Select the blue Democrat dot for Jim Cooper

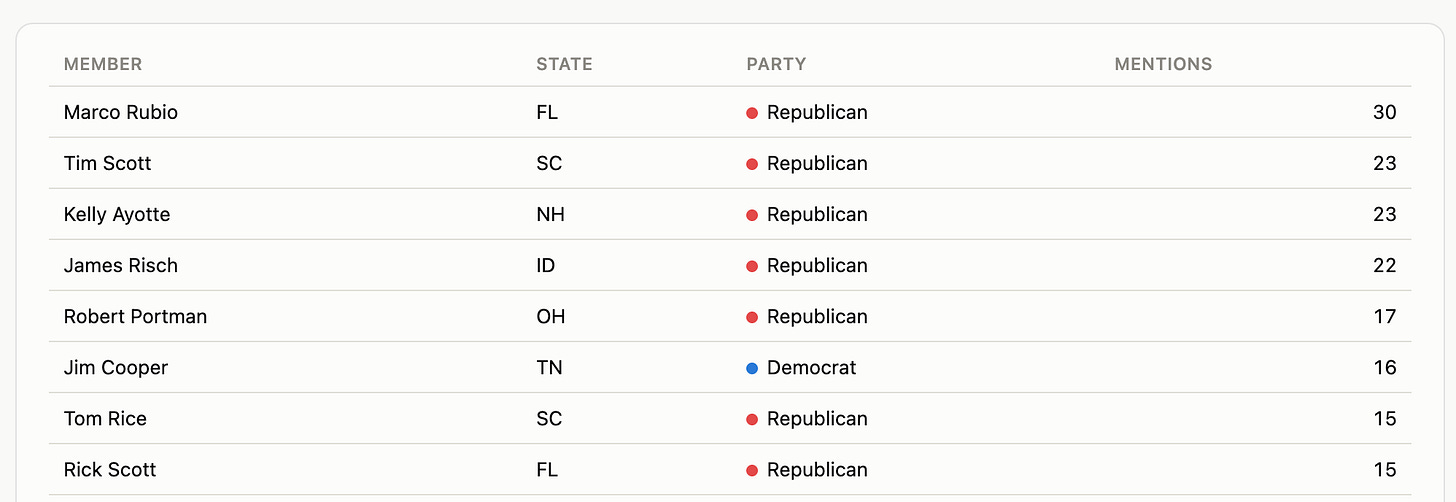click(x=752, y=368)
